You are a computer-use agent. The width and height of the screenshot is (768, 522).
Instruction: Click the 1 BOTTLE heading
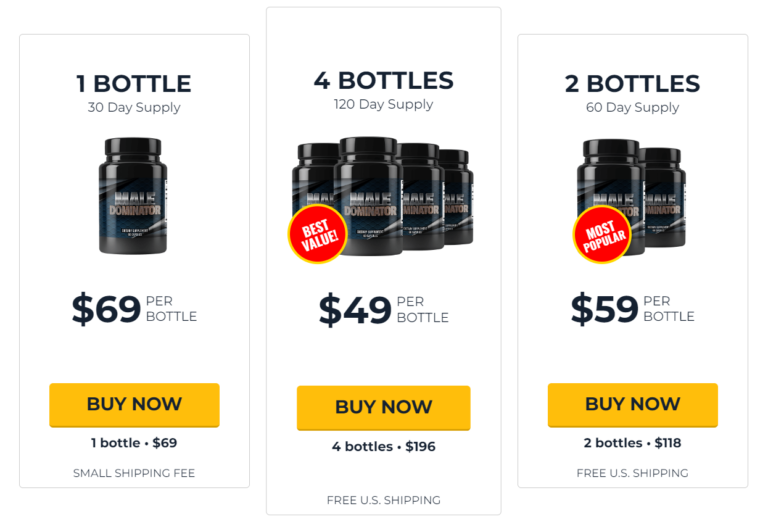134,84
